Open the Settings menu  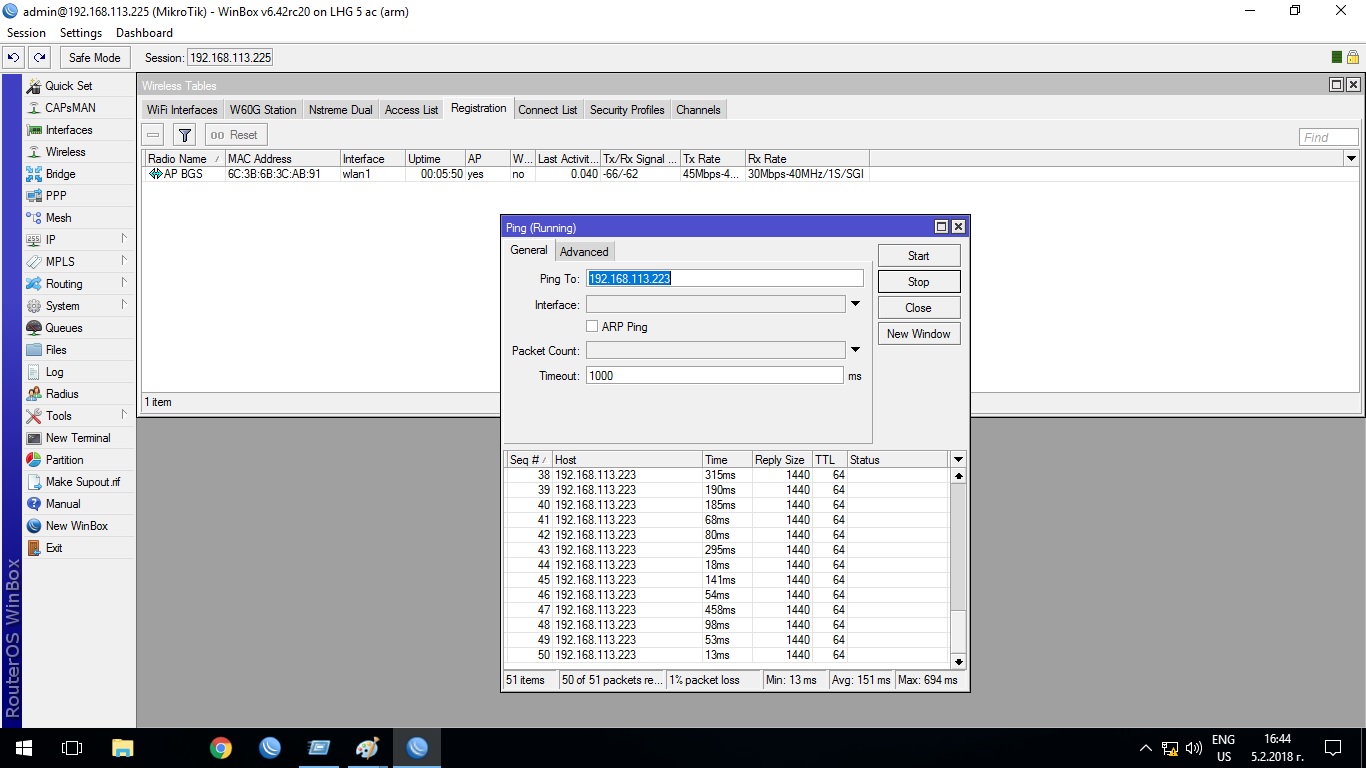pos(81,33)
